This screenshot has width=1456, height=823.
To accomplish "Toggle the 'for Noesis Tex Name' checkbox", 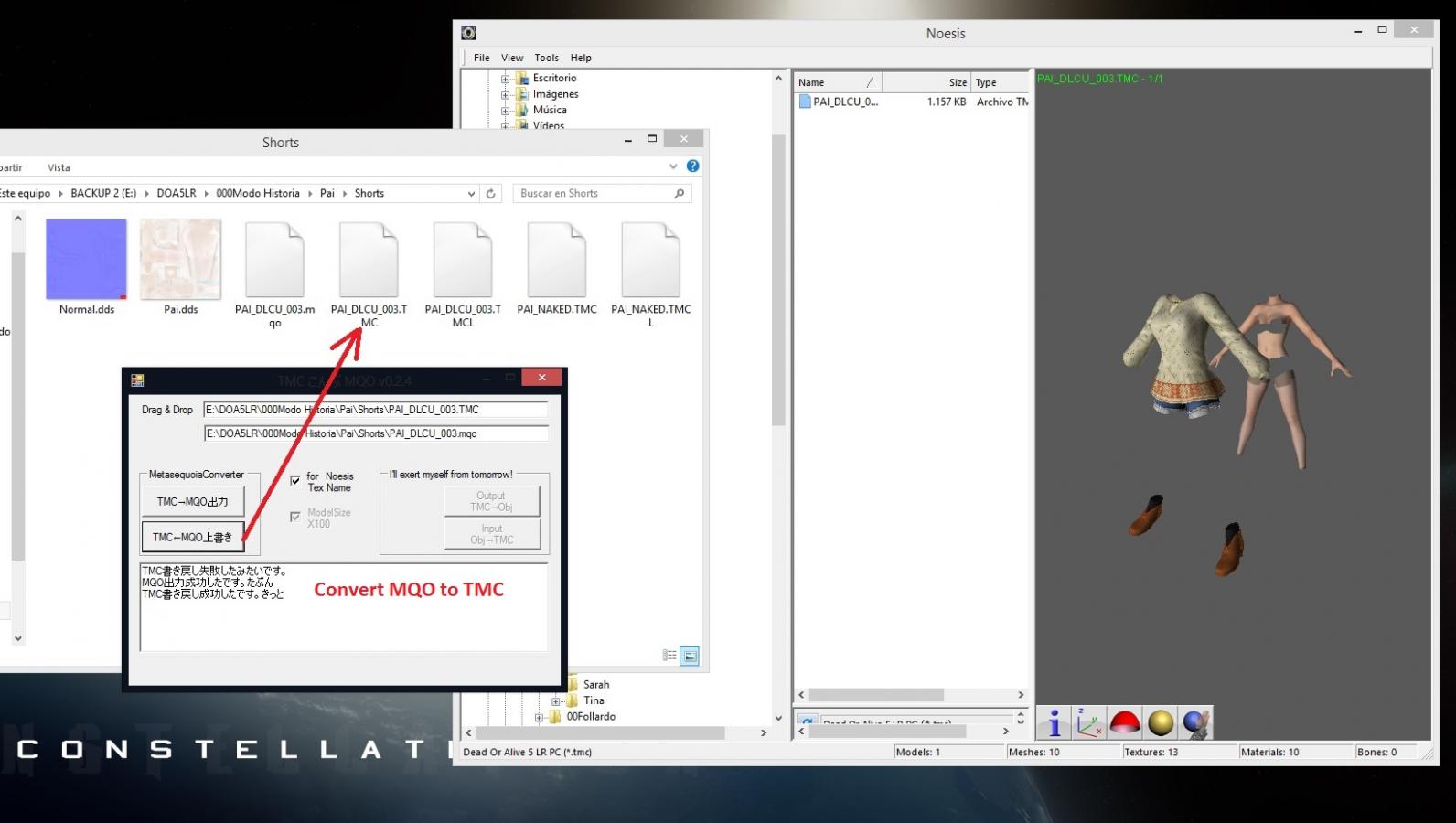I will [295, 480].
